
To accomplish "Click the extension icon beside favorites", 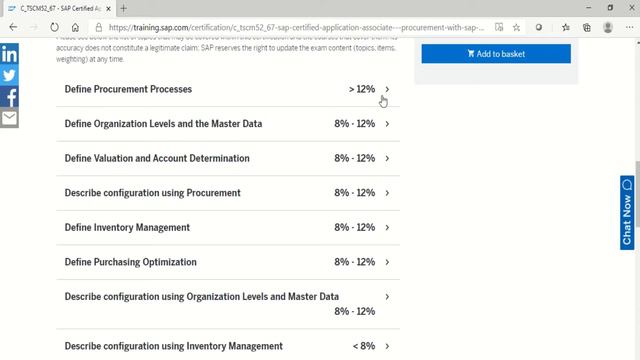I will click(x=539, y=27).
